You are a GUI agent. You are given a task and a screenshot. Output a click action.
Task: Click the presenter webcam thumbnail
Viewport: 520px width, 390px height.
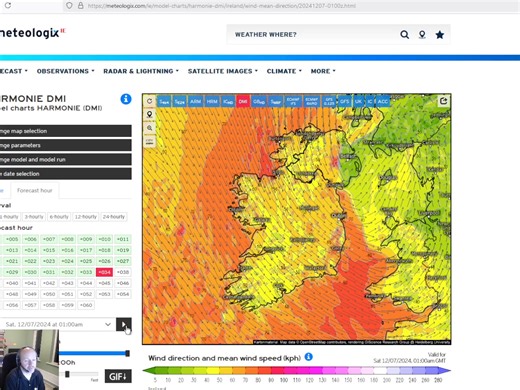[x=29, y=360]
